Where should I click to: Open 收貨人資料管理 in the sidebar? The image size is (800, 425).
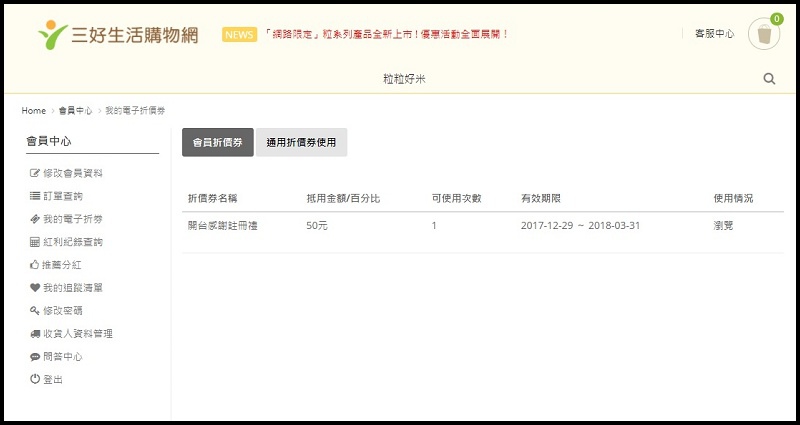click(x=78, y=334)
